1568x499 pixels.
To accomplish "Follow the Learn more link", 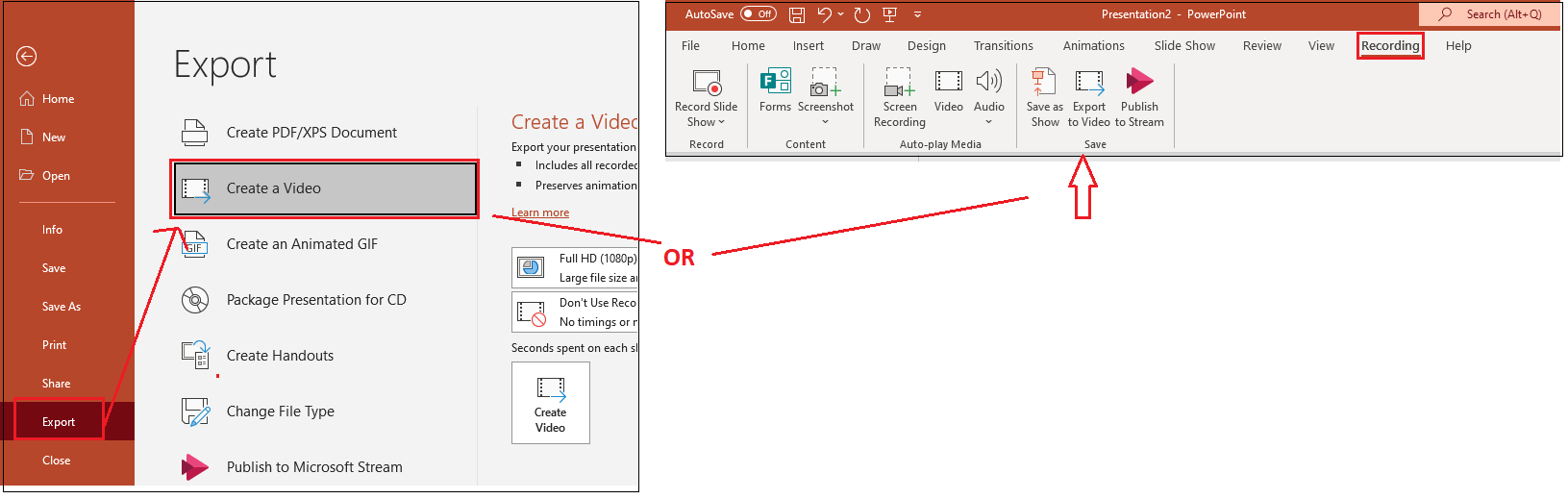I will click(540, 212).
